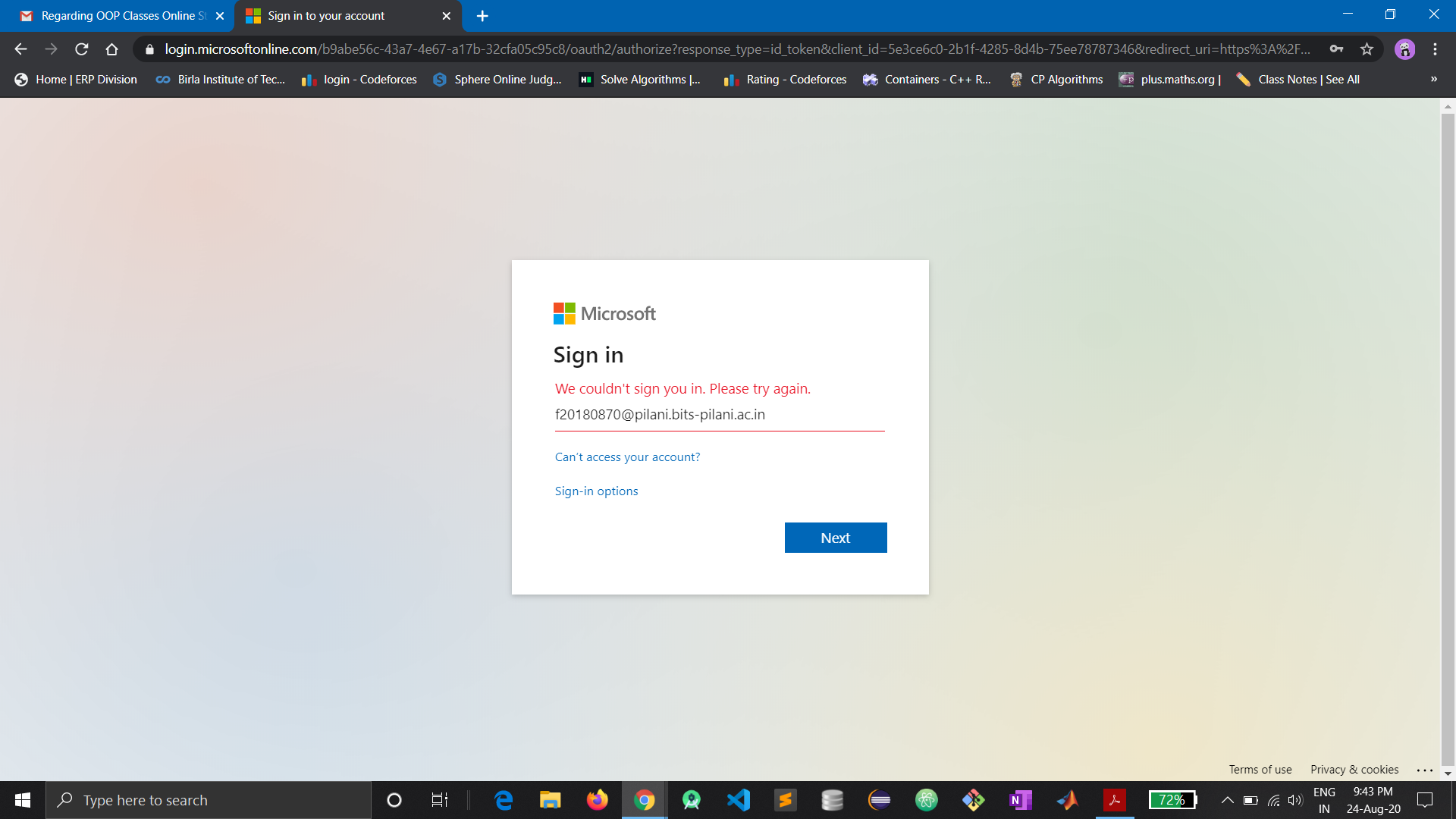Open Sign-in options link
1456x819 pixels.
(x=596, y=491)
